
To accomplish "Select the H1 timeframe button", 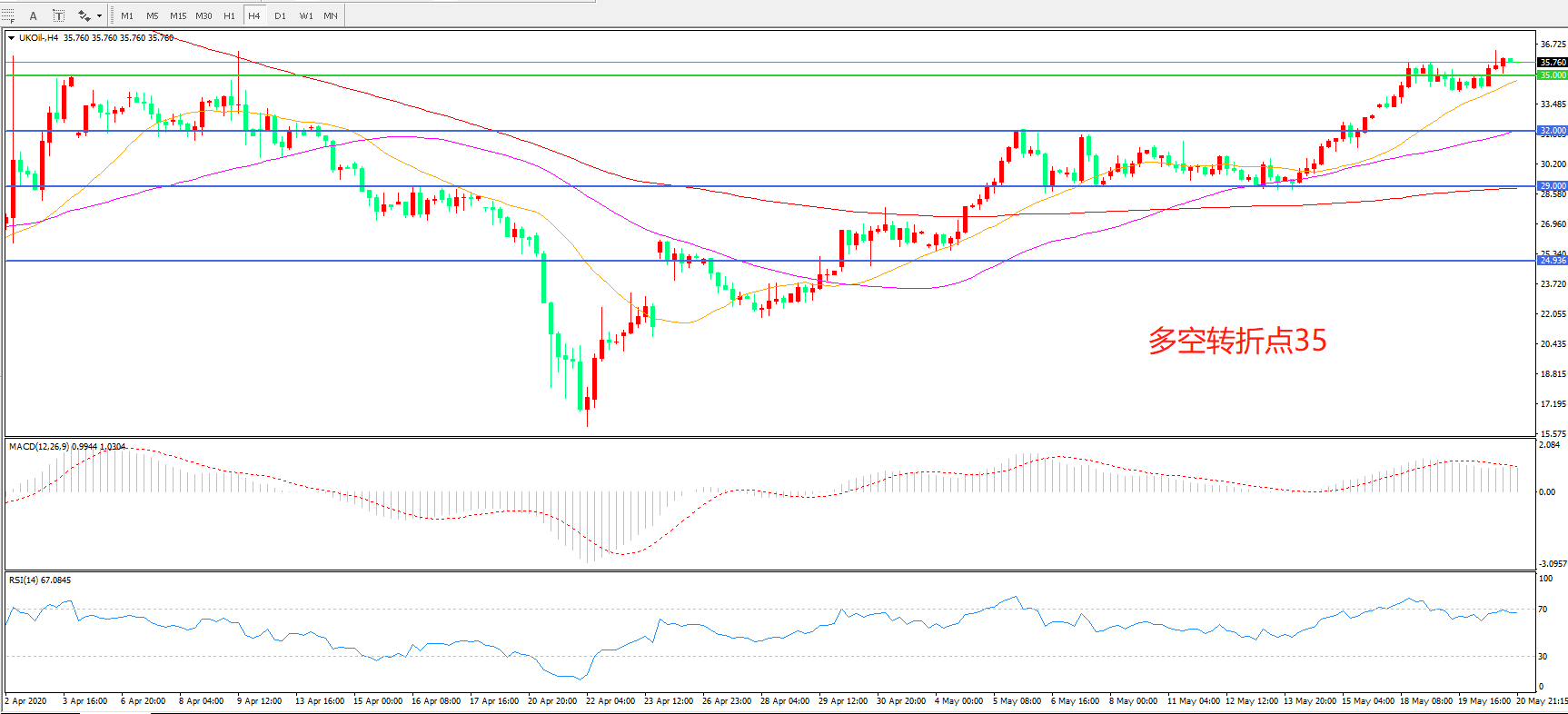I will coord(229,15).
